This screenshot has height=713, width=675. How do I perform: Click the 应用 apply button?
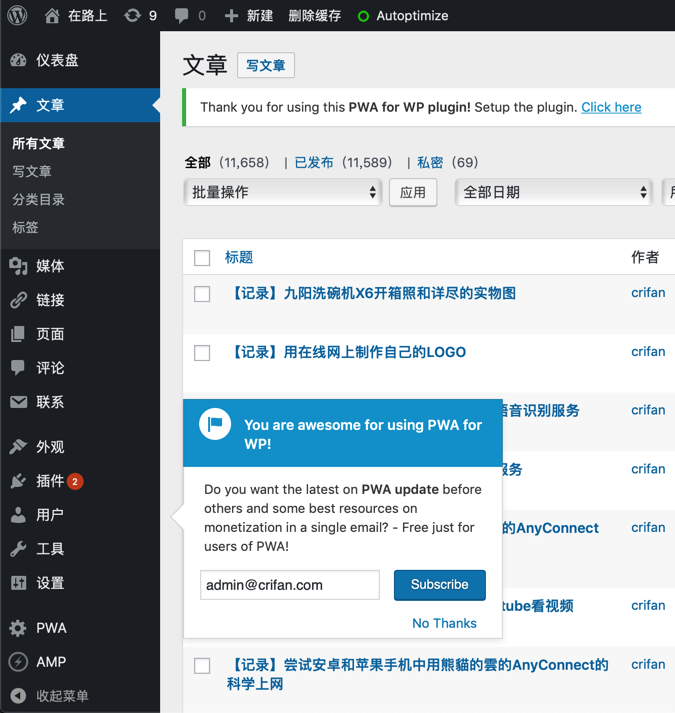413,192
